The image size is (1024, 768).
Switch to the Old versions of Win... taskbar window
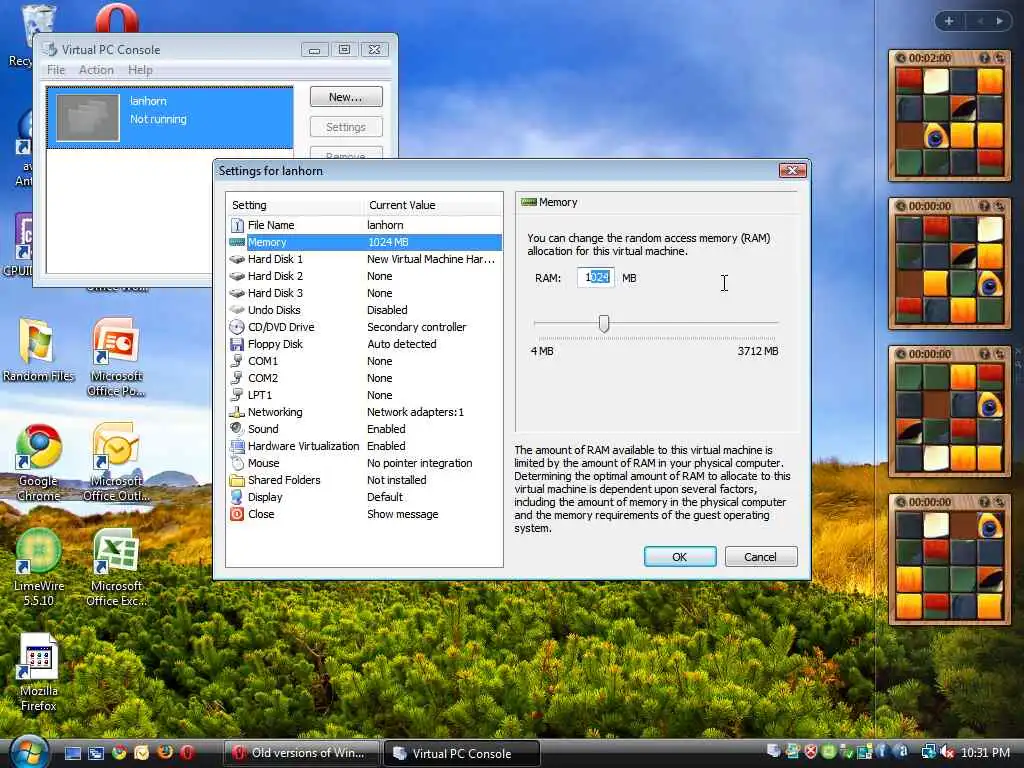[302, 753]
